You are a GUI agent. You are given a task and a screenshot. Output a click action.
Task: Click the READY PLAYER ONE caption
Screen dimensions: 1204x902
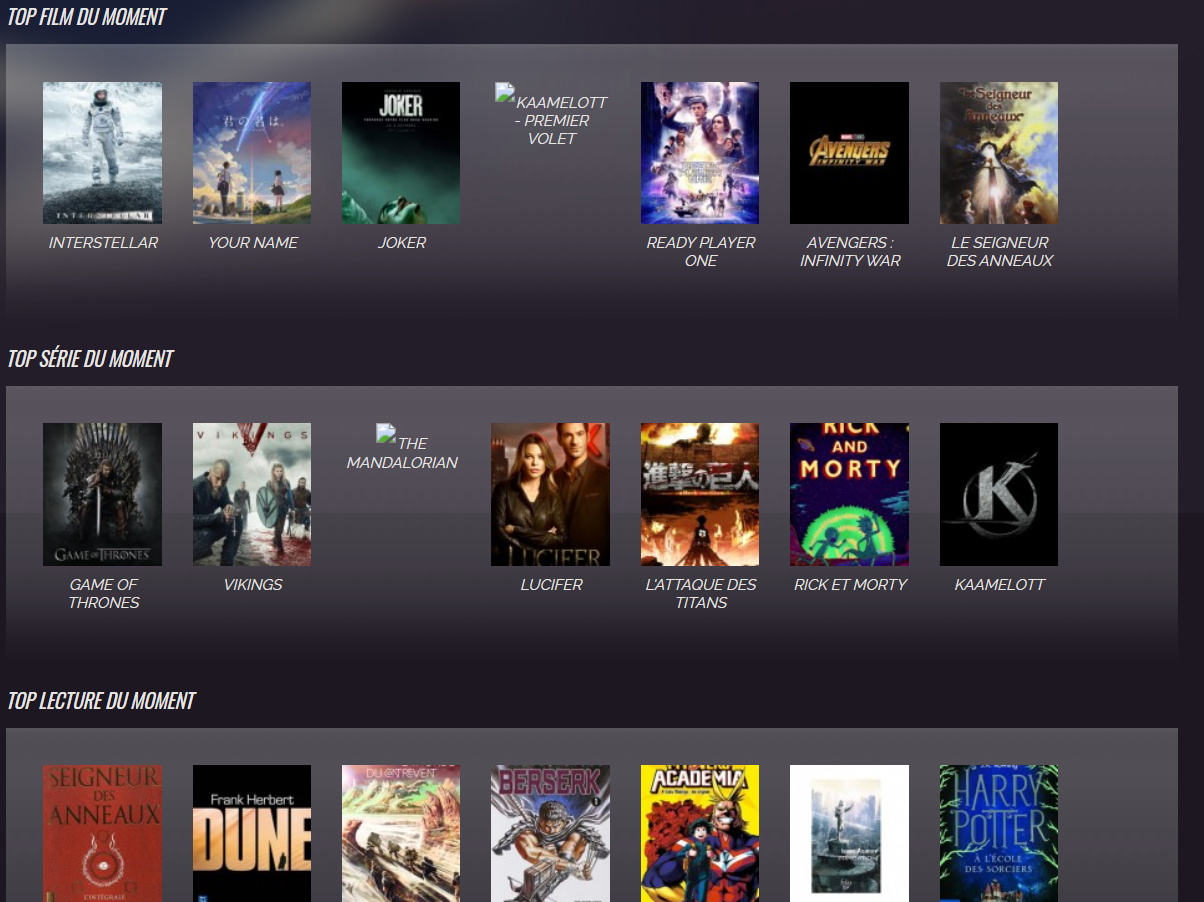coord(701,252)
